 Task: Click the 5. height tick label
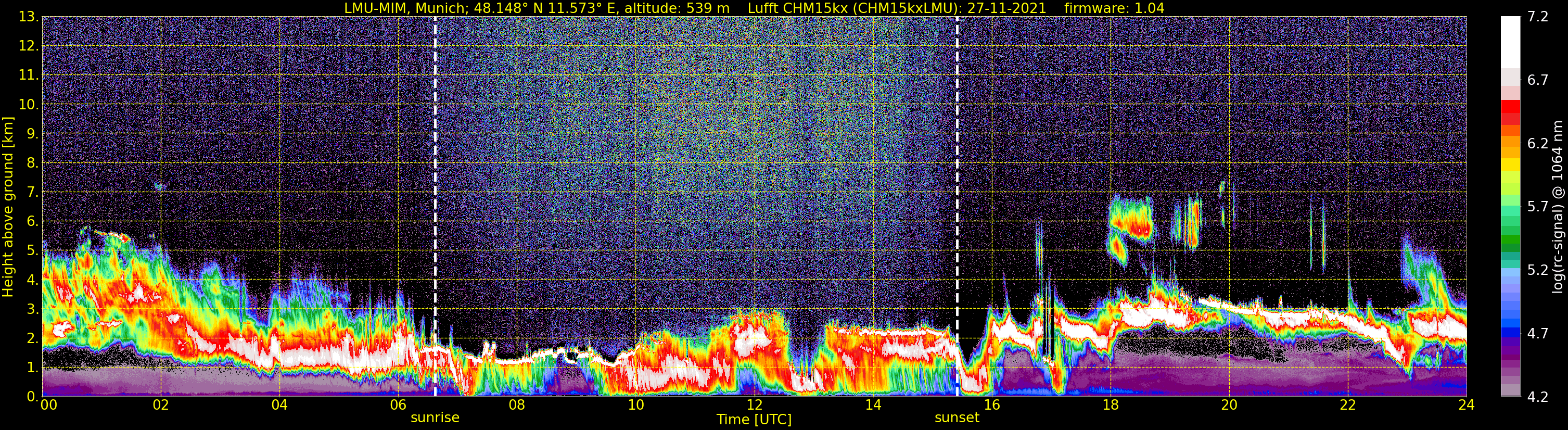coord(33,251)
